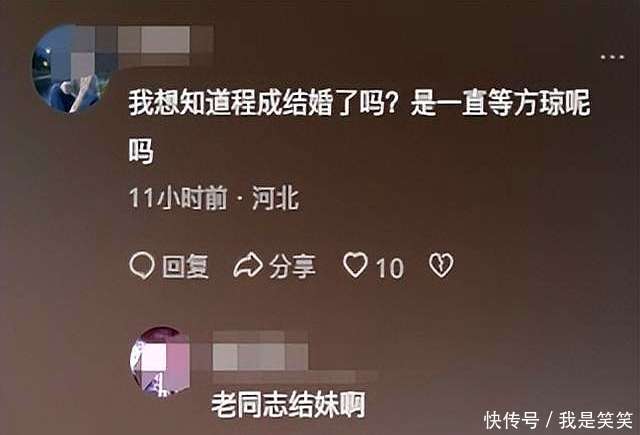640x435 pixels.
Task: Click the 11小时前 timestamp
Action: 178,198
